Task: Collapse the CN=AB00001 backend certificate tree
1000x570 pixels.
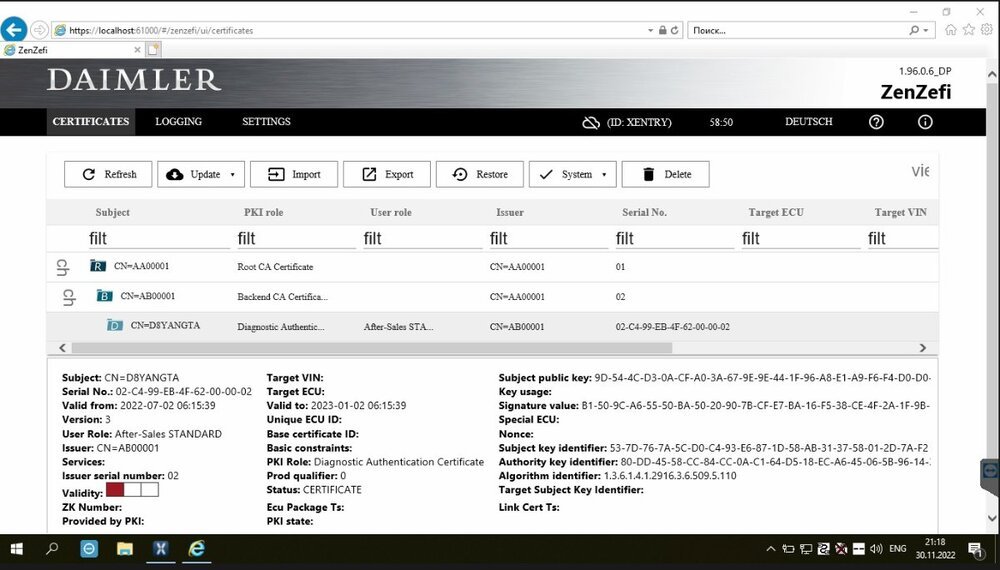Action: [69, 297]
